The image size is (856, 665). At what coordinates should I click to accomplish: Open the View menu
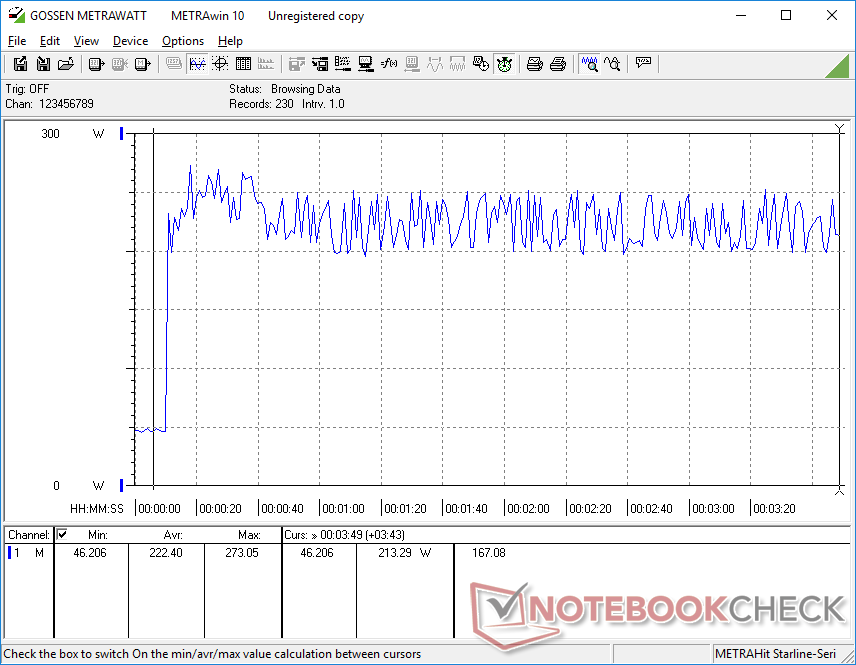click(x=86, y=41)
